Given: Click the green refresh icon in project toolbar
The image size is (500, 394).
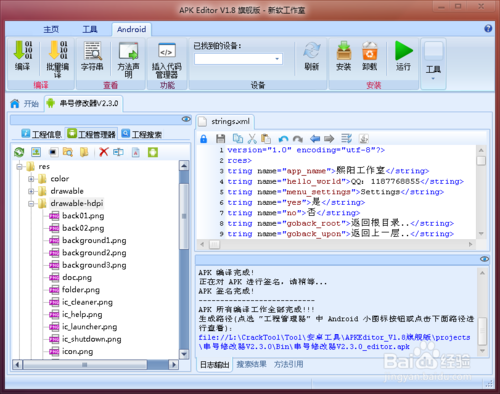Looking at the screenshot, I should (19, 152).
